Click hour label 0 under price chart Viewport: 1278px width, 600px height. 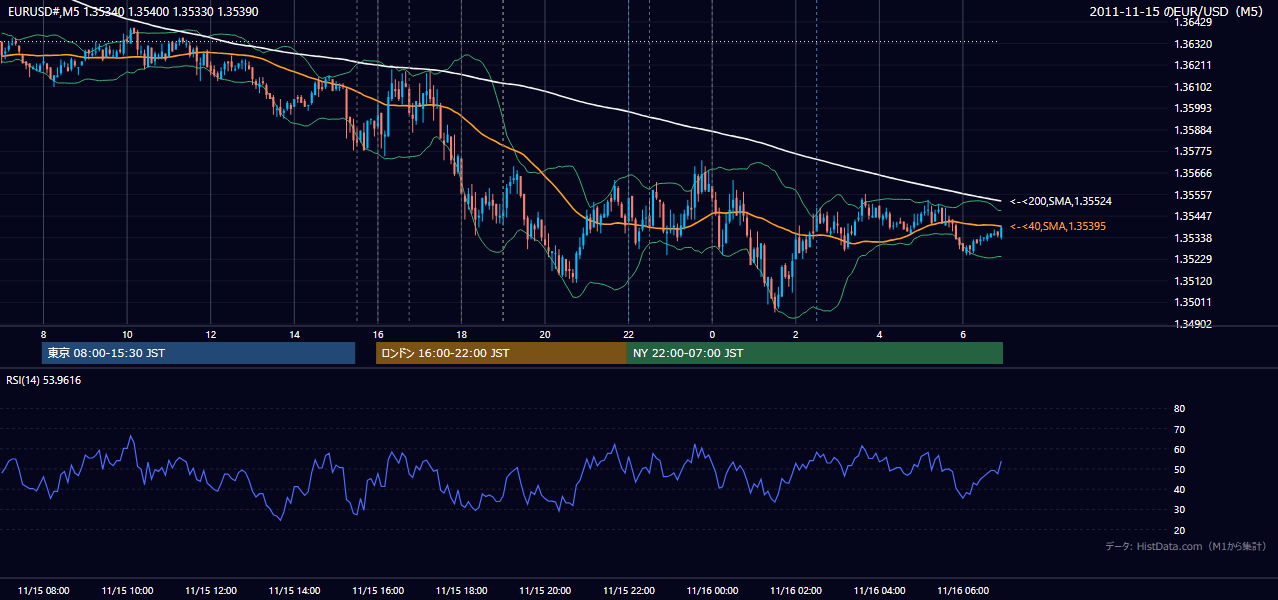pyautogui.click(x=712, y=334)
